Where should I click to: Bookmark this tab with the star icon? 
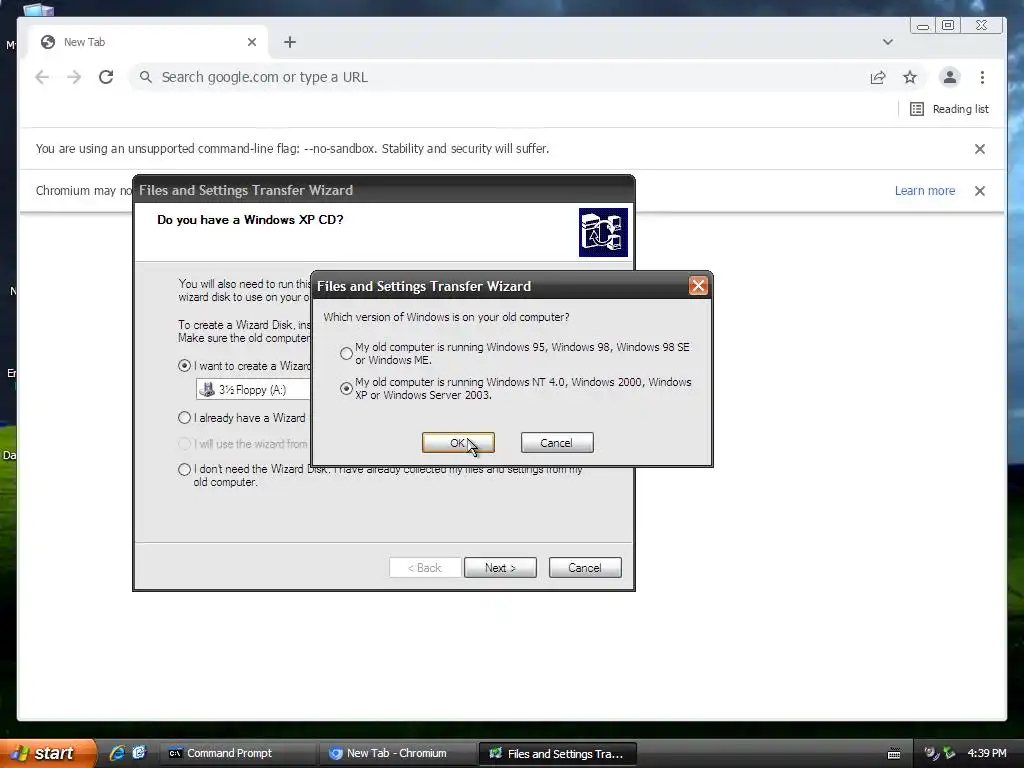coord(910,77)
